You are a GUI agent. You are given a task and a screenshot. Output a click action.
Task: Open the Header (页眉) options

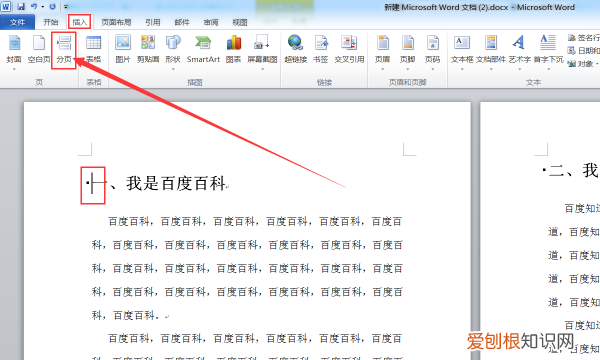coord(382,49)
